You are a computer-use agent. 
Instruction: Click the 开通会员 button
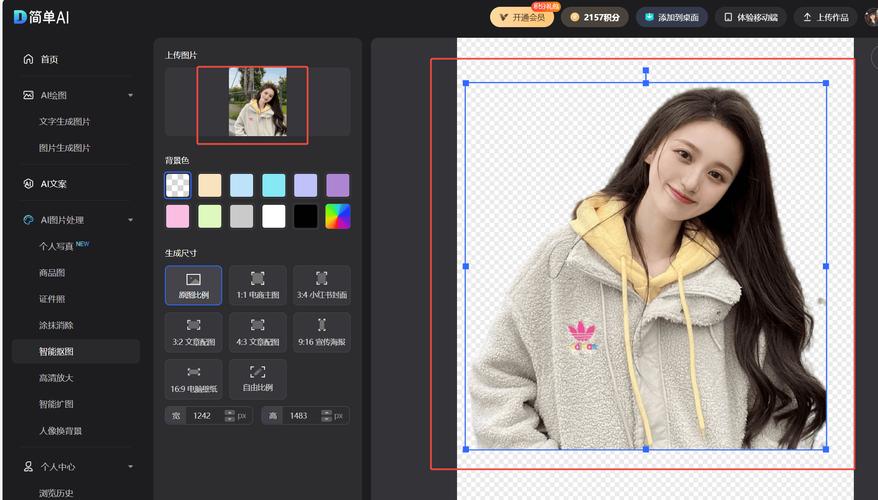click(x=521, y=17)
